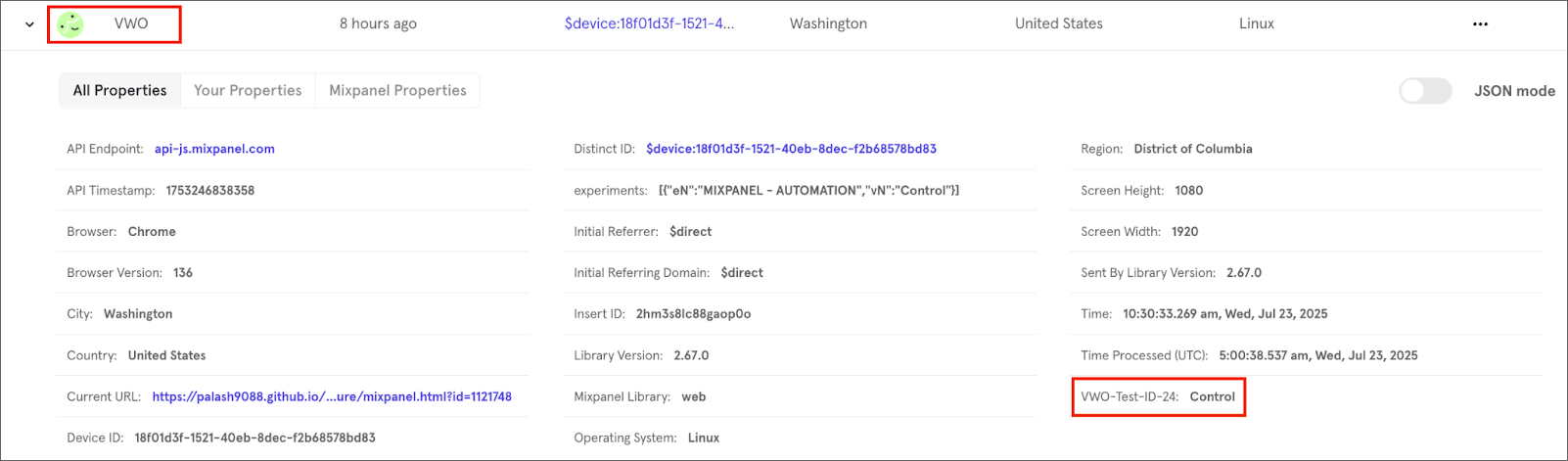Screen dimensions: 1568x461
Task: Select Screen Height value 1080
Action: (x=1188, y=190)
